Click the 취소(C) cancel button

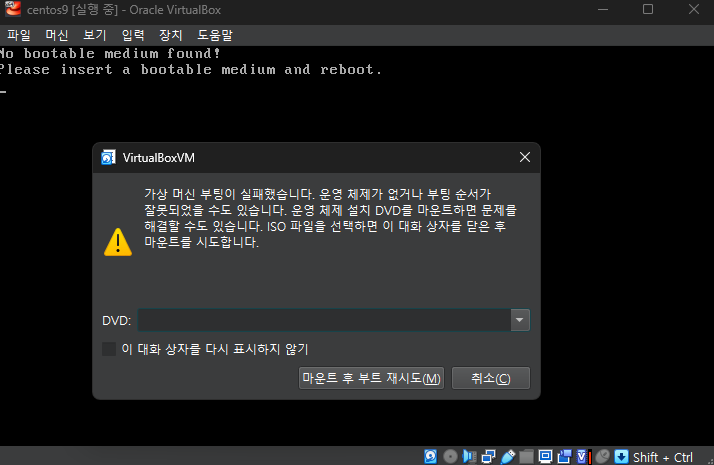tap(490, 378)
